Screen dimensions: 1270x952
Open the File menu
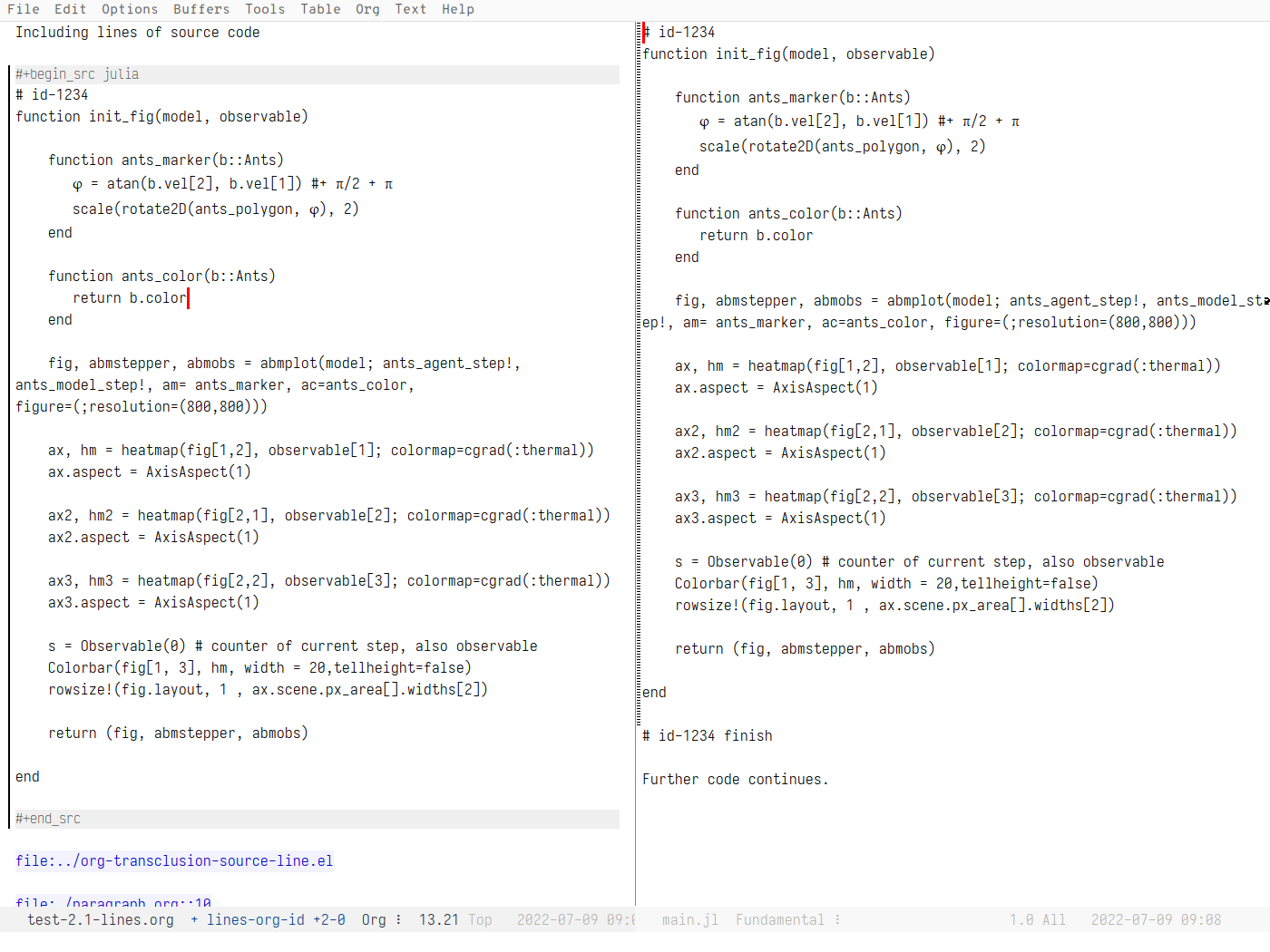point(23,9)
